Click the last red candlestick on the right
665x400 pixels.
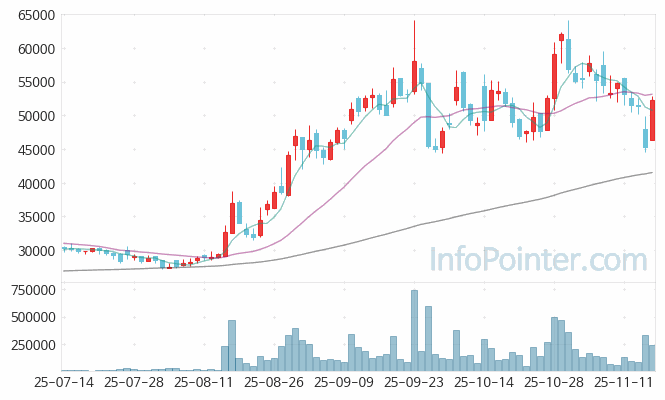tap(652, 119)
